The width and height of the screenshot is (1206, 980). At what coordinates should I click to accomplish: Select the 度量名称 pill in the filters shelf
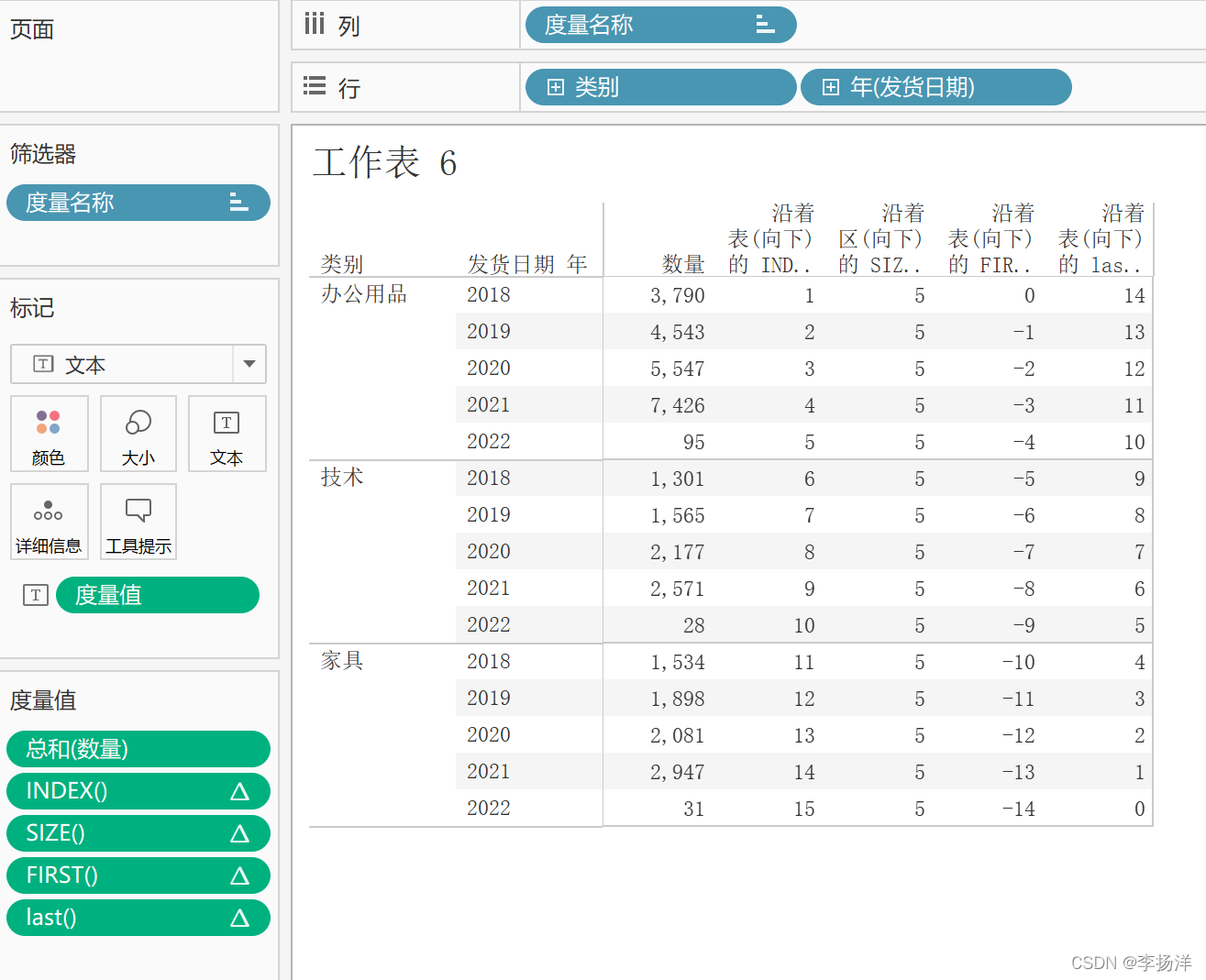pos(138,203)
